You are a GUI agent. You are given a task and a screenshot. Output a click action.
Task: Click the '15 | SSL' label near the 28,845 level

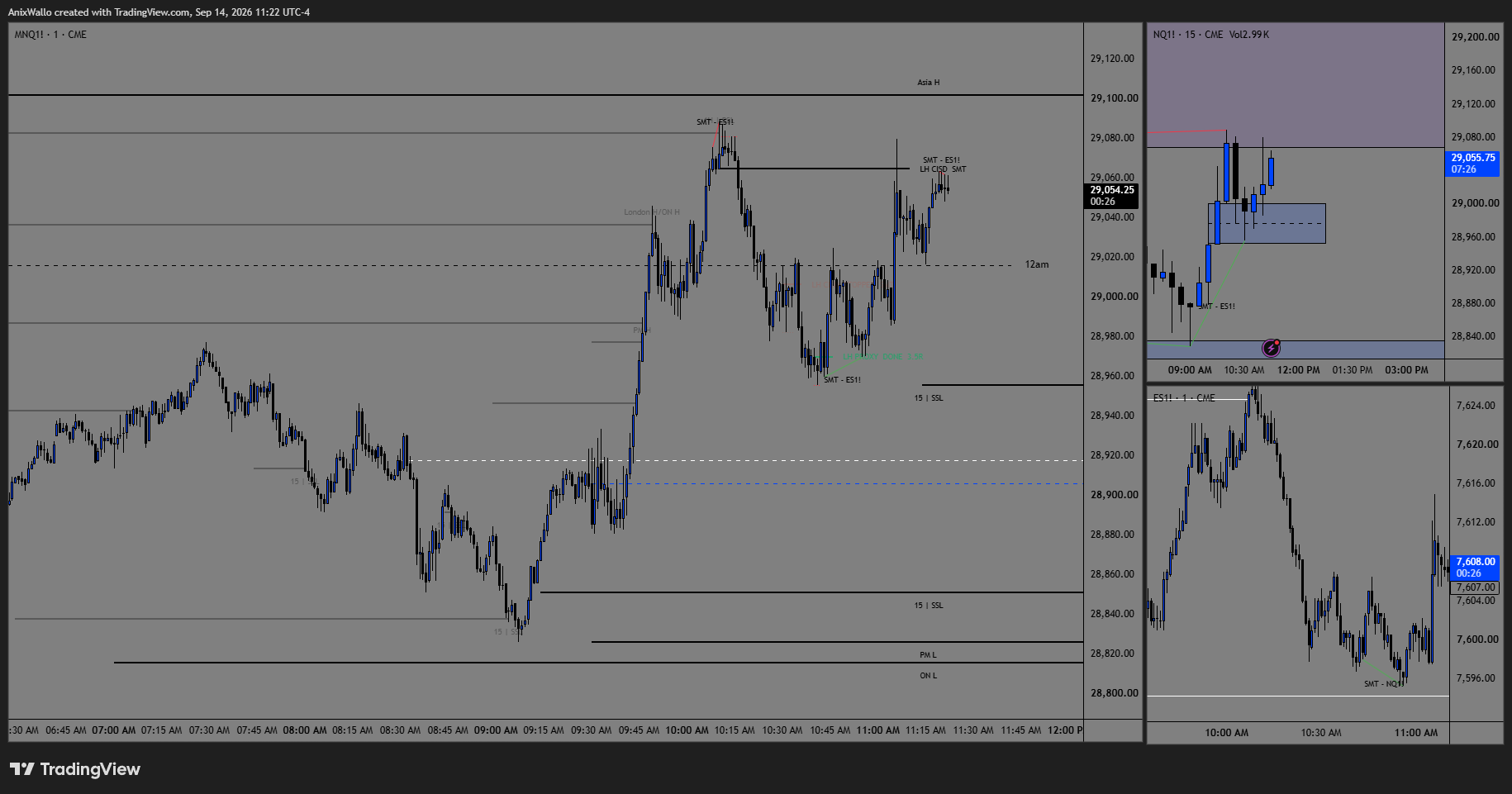click(x=929, y=606)
